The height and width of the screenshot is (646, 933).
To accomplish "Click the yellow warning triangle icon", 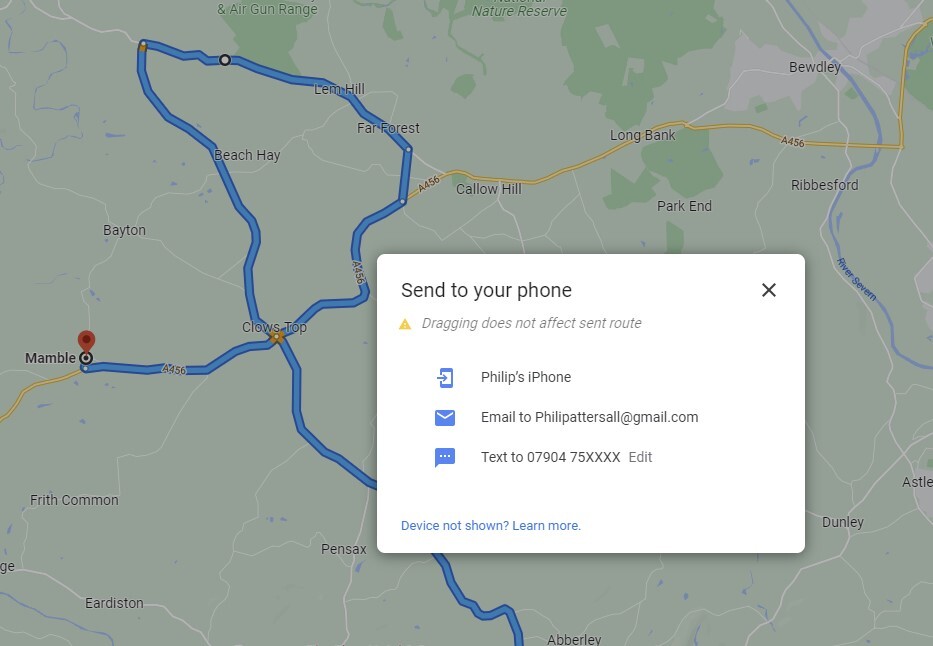I will 405,324.
